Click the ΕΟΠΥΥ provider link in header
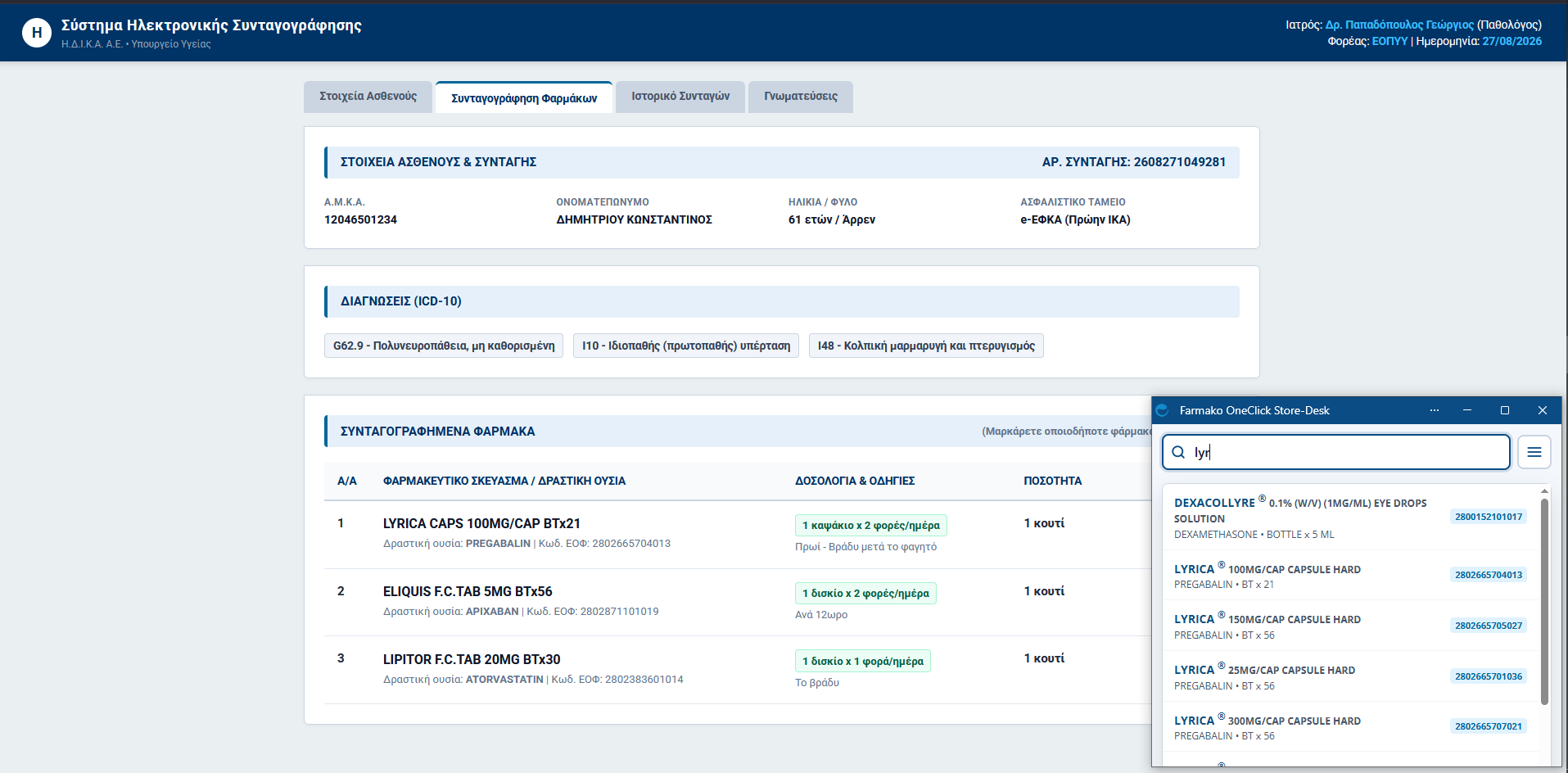Image resolution: width=1568 pixels, height=773 pixels. [1390, 41]
